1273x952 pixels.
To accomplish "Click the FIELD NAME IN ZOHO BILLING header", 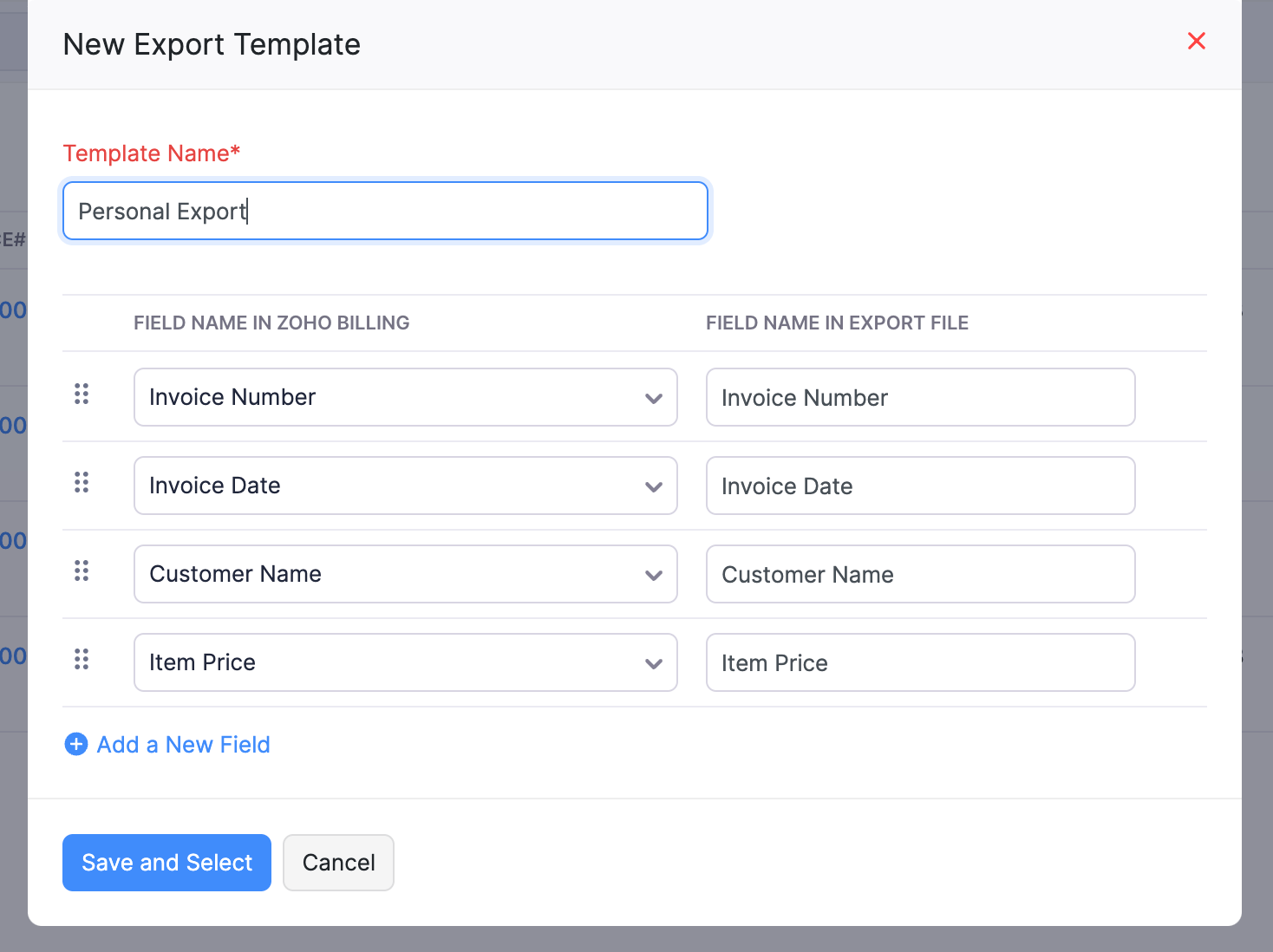I will pyautogui.click(x=271, y=323).
